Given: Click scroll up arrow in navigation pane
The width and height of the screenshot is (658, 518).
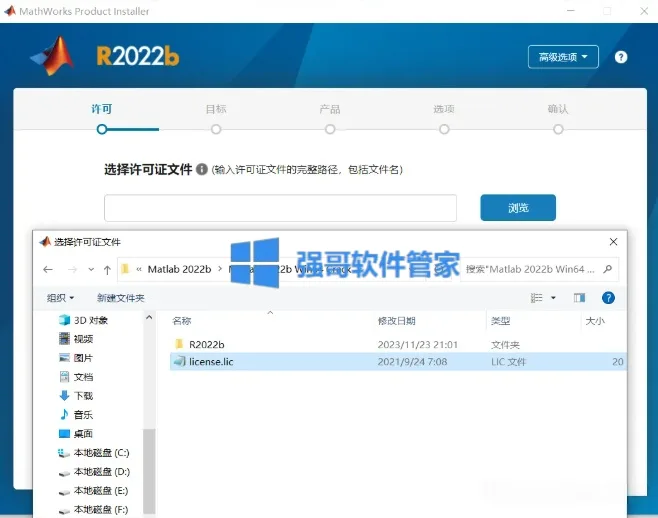Looking at the screenshot, I should point(149,318).
